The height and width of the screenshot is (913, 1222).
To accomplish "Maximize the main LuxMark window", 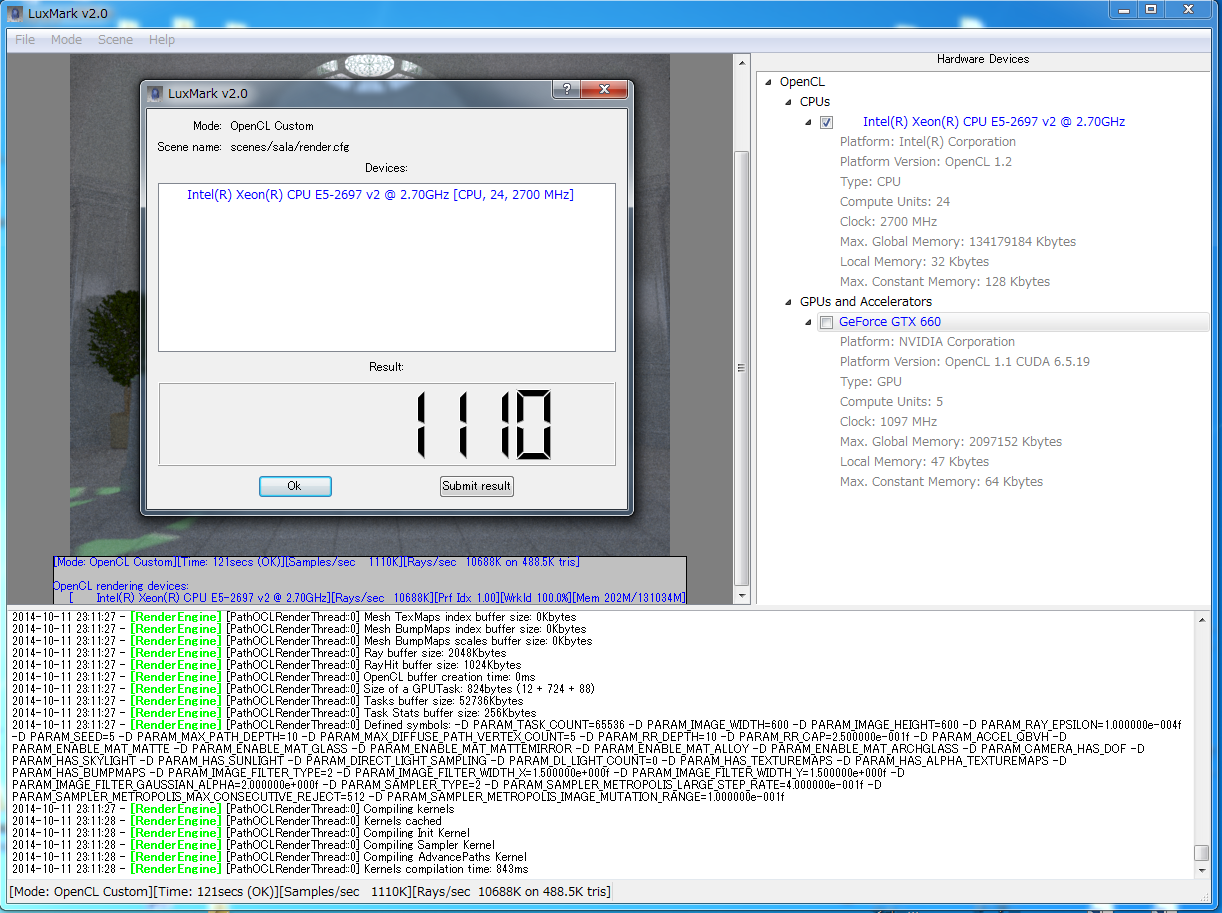I will [x=1151, y=10].
